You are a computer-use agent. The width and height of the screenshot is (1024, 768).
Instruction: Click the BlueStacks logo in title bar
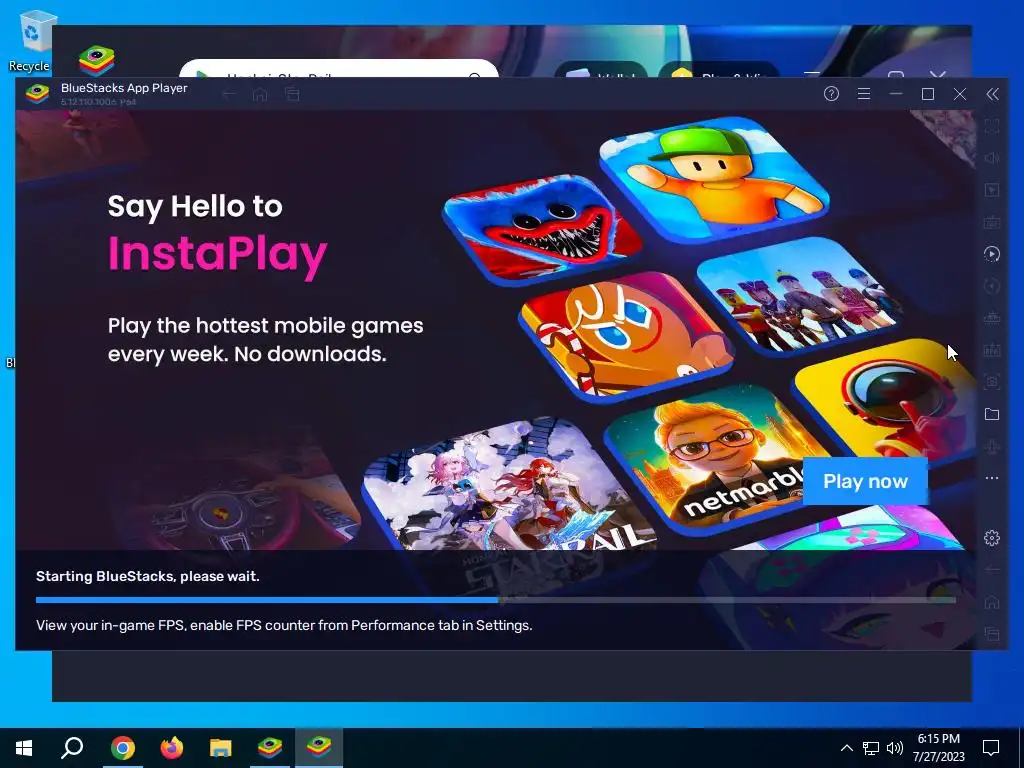point(37,94)
